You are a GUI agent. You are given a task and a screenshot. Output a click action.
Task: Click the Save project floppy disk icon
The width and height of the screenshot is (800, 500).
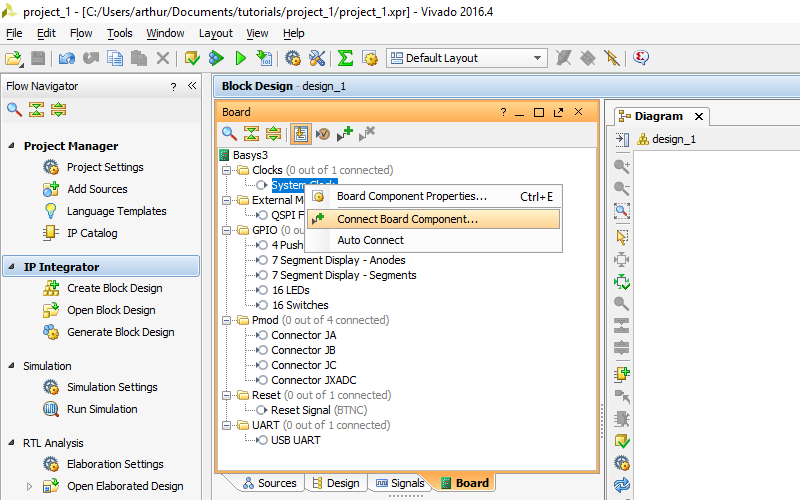pyautogui.click(x=38, y=58)
